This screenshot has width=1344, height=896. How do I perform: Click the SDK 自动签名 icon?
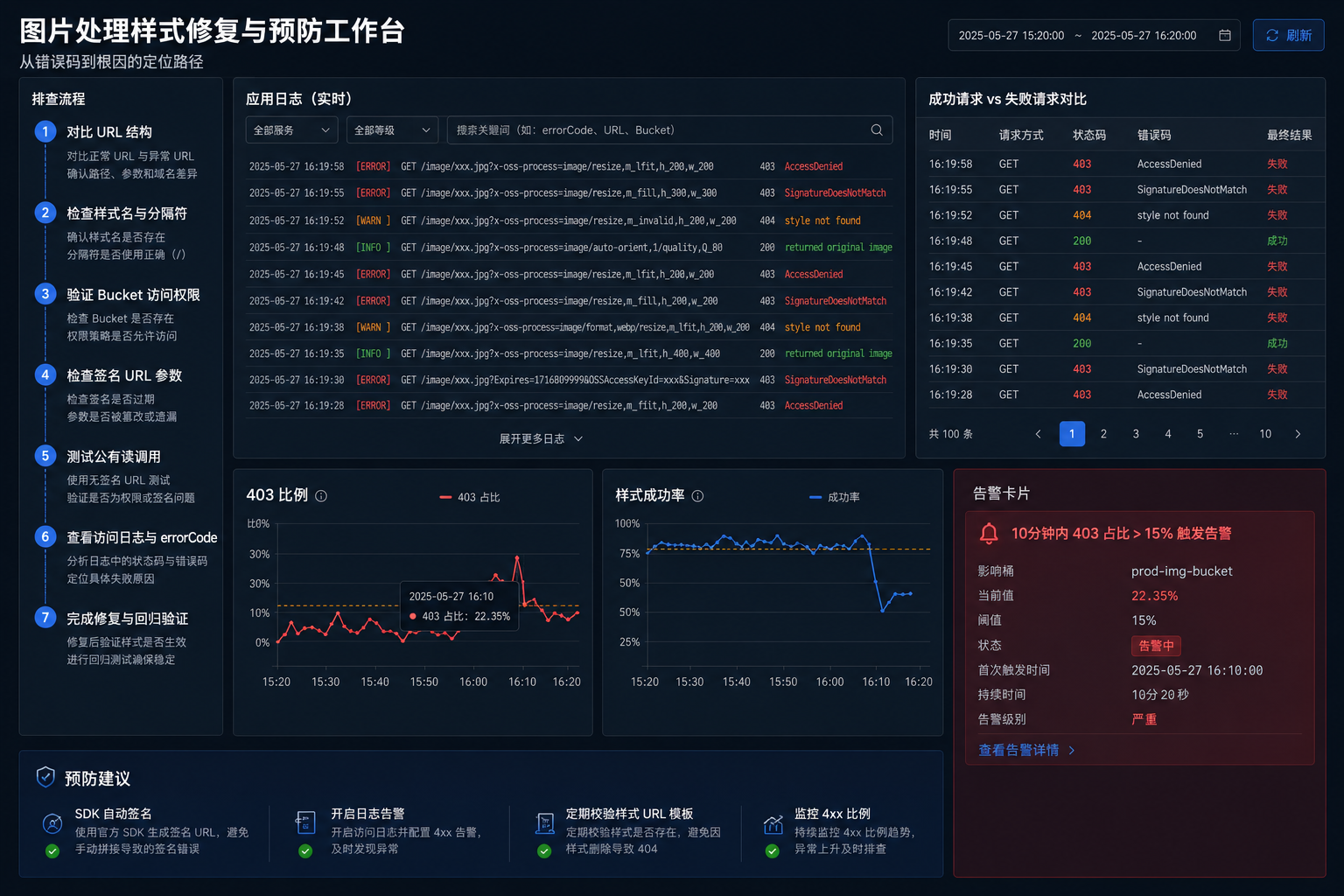click(52, 822)
